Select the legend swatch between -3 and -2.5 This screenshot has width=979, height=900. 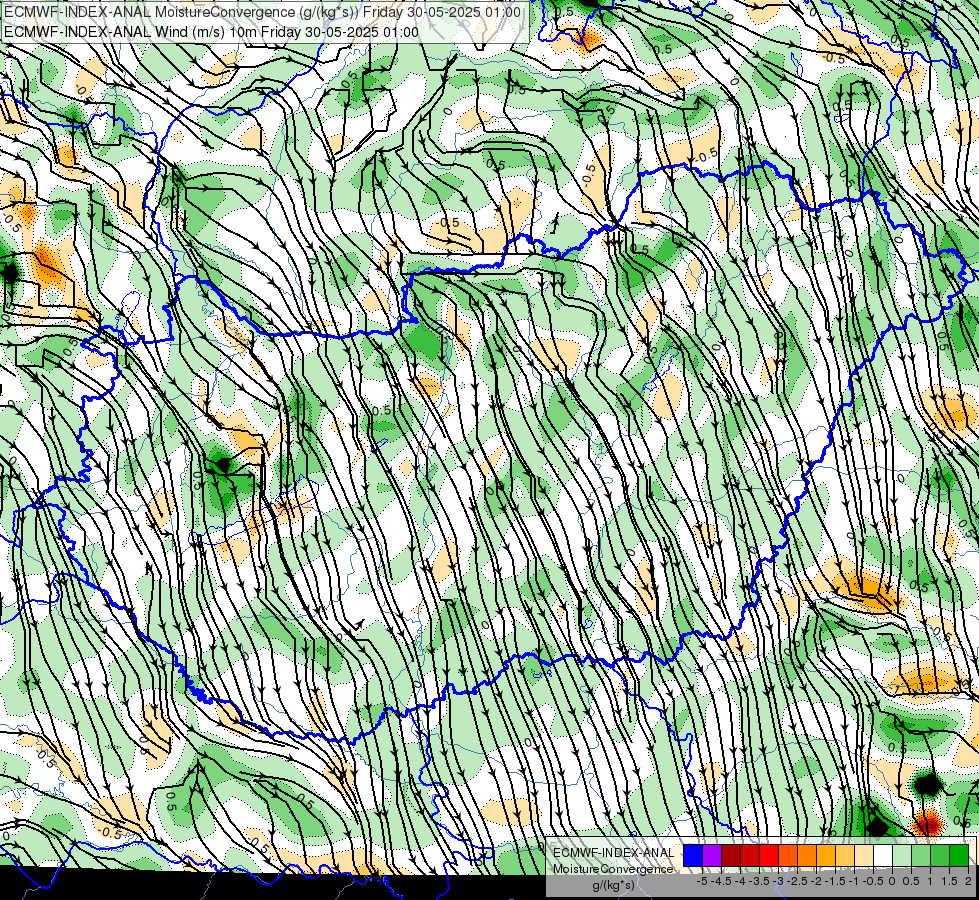pyautogui.click(x=788, y=855)
